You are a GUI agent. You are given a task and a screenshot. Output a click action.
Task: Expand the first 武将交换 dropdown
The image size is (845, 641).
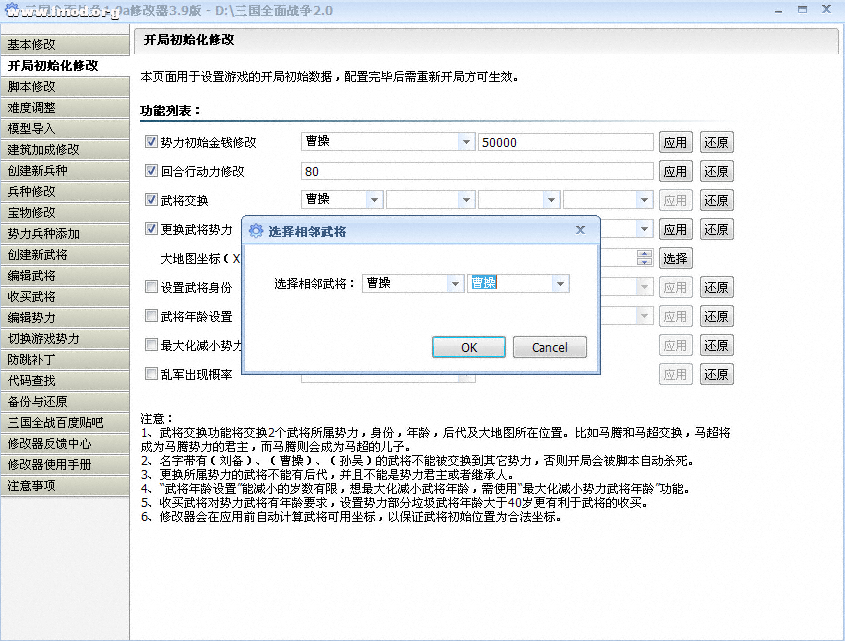pos(377,200)
